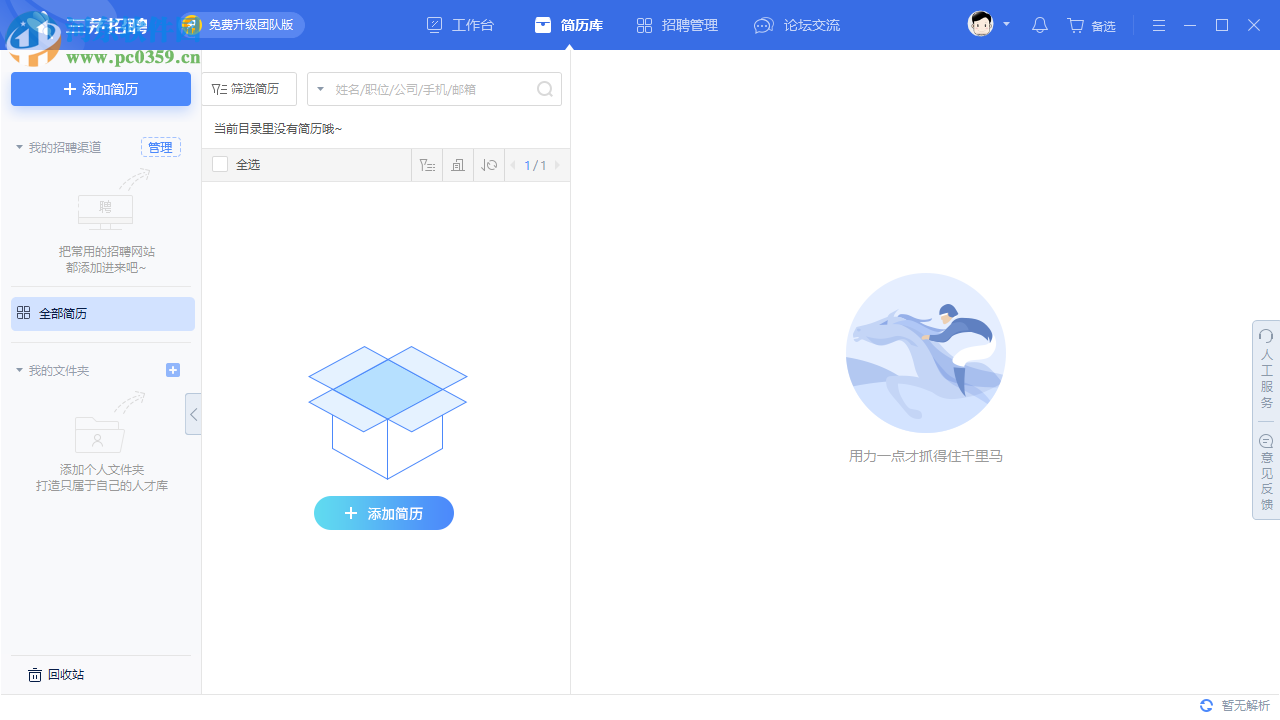Click the filter icon on the list toolbar

427,165
